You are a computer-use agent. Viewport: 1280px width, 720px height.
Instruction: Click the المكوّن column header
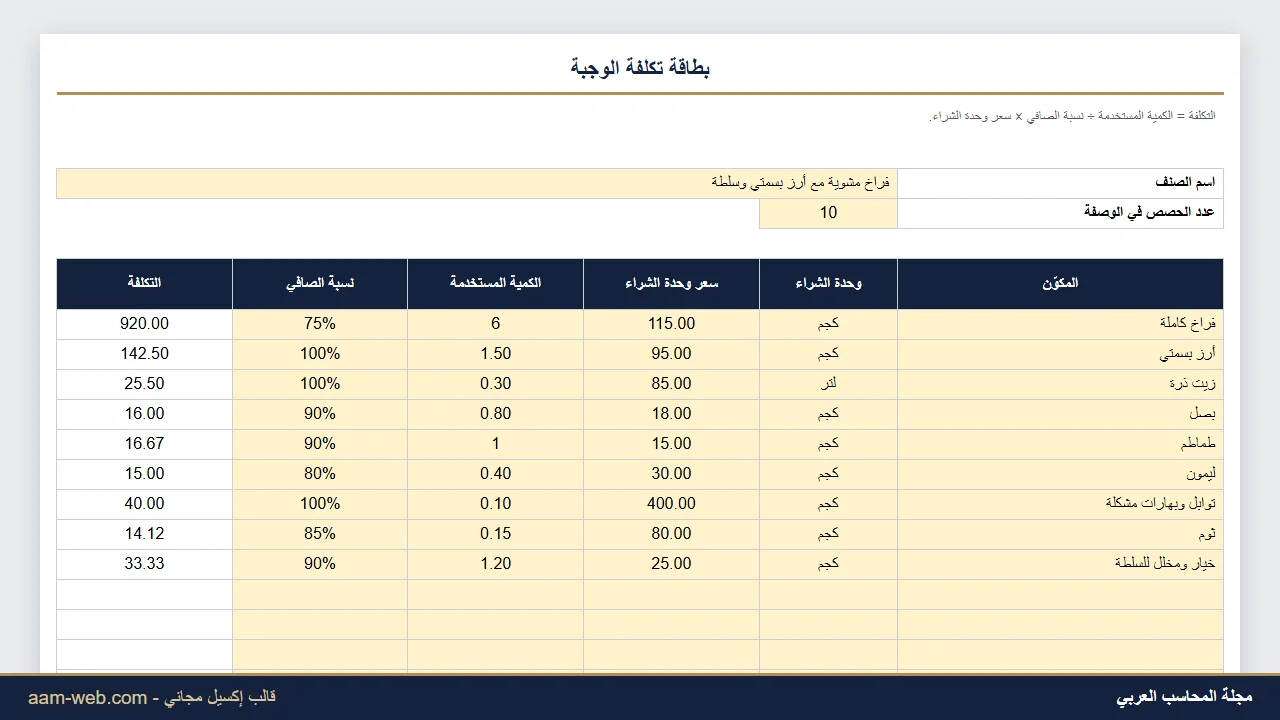pyautogui.click(x=1060, y=284)
